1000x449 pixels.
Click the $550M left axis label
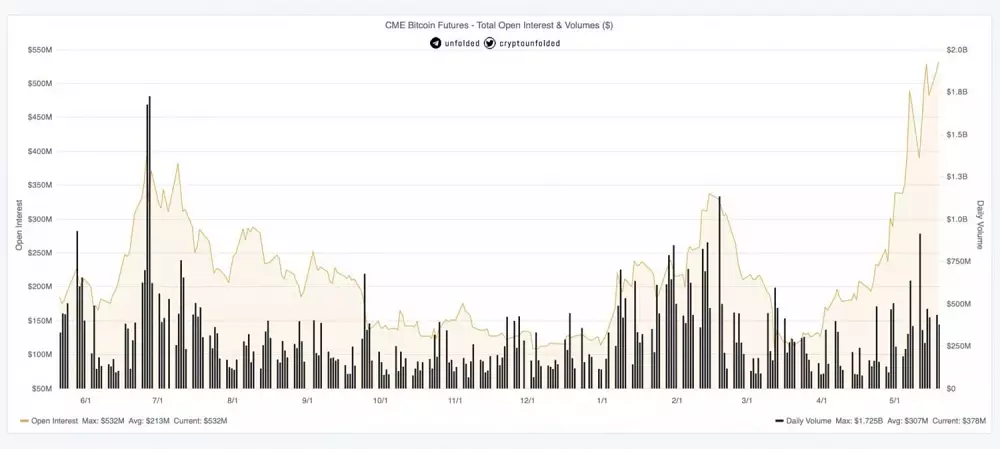pos(40,49)
